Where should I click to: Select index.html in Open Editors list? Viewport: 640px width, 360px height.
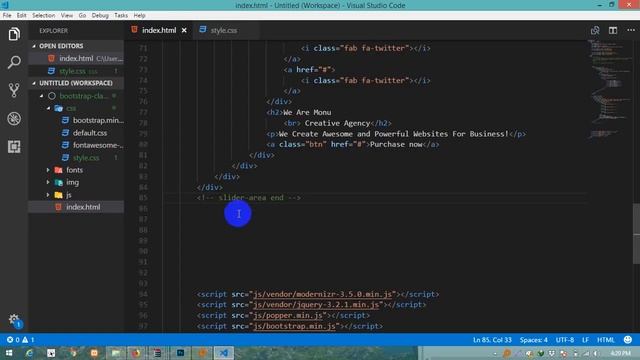coord(76,58)
